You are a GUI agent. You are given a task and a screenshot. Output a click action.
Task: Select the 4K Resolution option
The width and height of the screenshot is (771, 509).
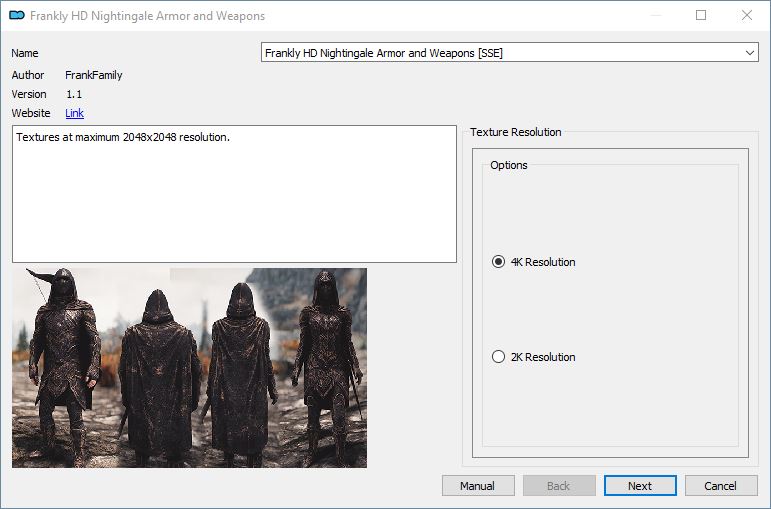coord(534,262)
